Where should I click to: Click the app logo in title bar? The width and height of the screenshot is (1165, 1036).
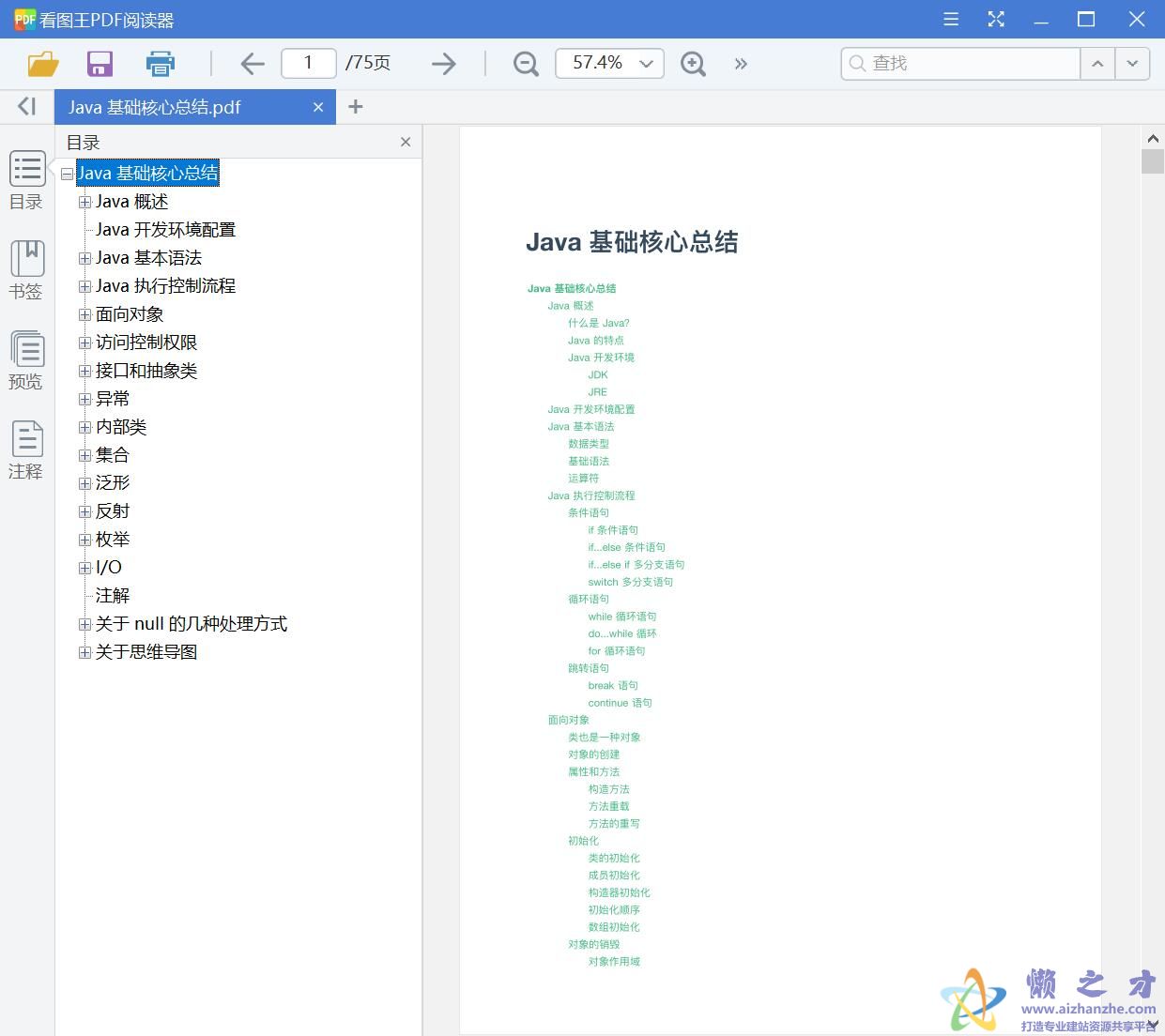24,19
